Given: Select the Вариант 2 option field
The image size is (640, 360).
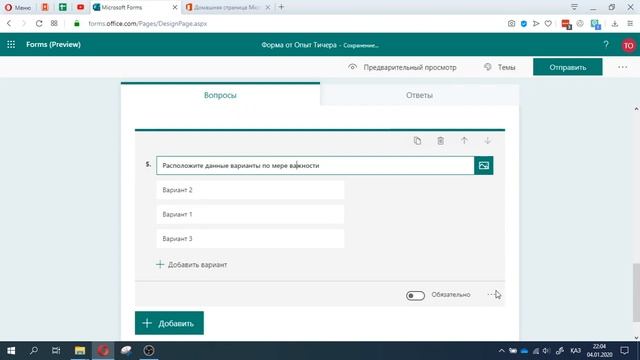Looking at the screenshot, I should click(x=250, y=190).
